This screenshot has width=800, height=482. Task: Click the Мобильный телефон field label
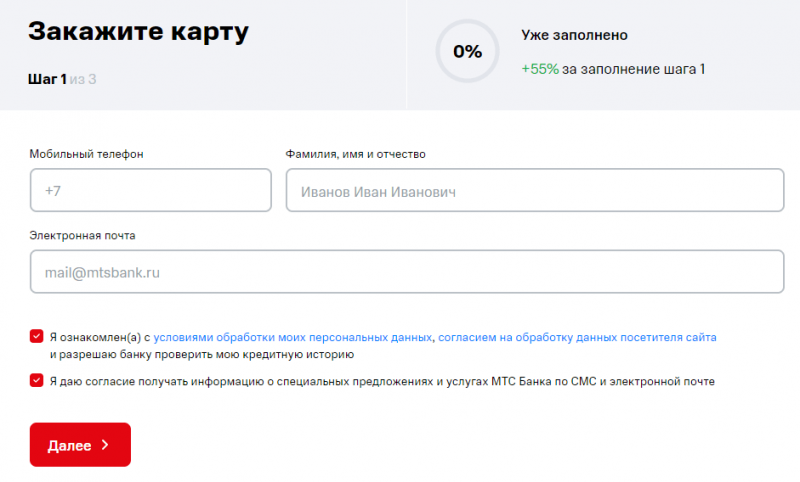tap(87, 154)
